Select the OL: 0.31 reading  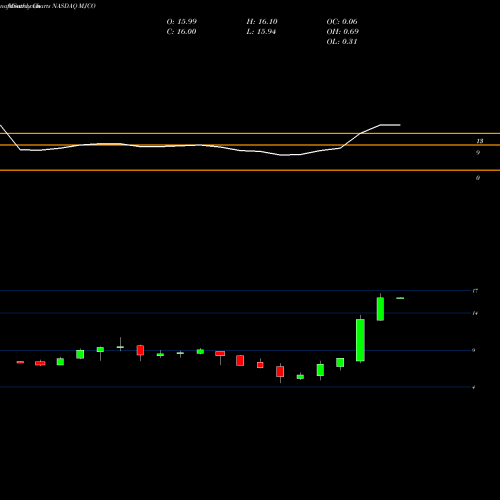tap(342, 42)
